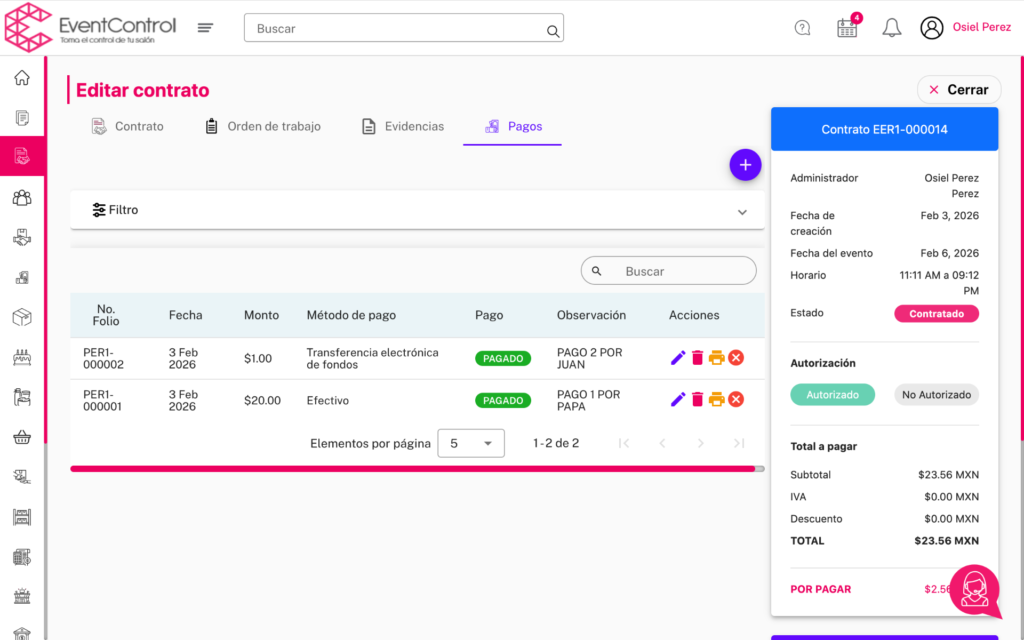Switch to the Orden de trabajo tab
Screen dimensions: 1024x640
[263, 126]
